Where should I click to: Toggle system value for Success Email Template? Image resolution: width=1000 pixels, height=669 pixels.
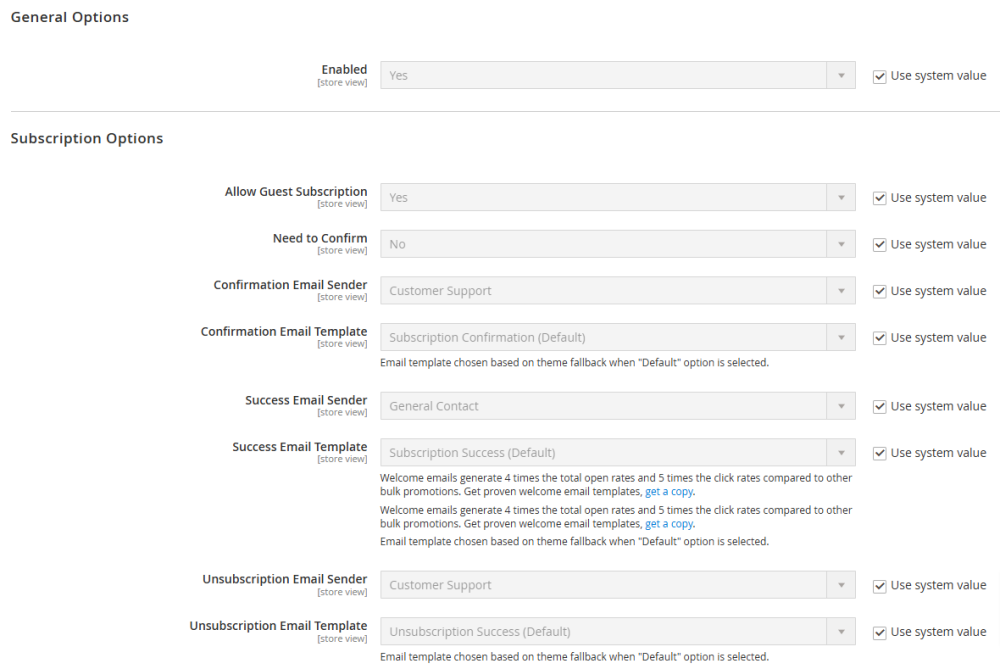[x=880, y=453]
